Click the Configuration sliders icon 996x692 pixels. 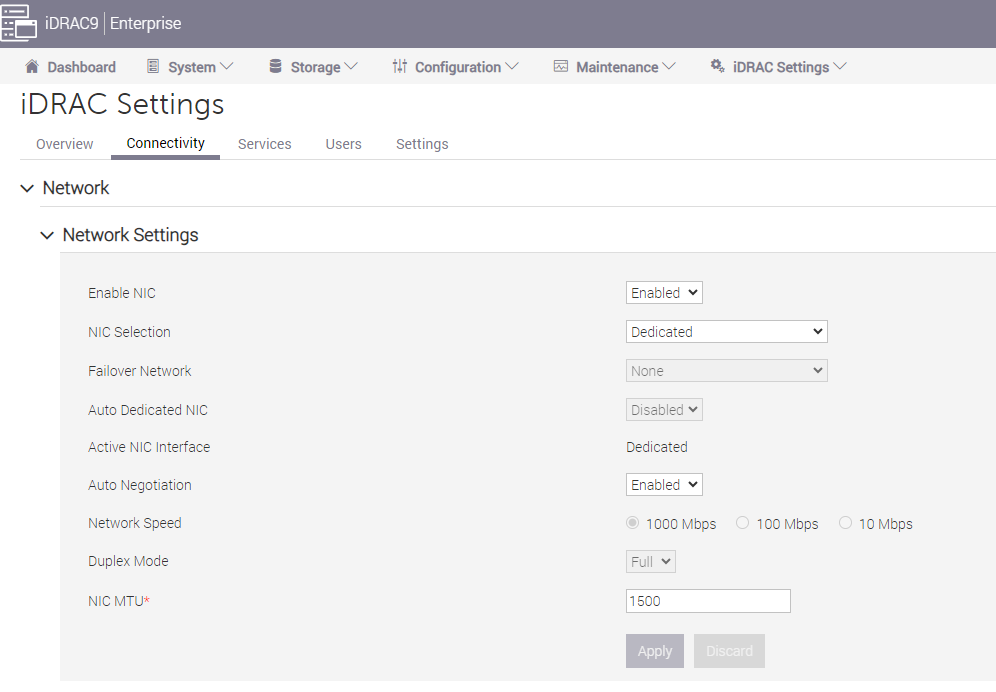399,66
